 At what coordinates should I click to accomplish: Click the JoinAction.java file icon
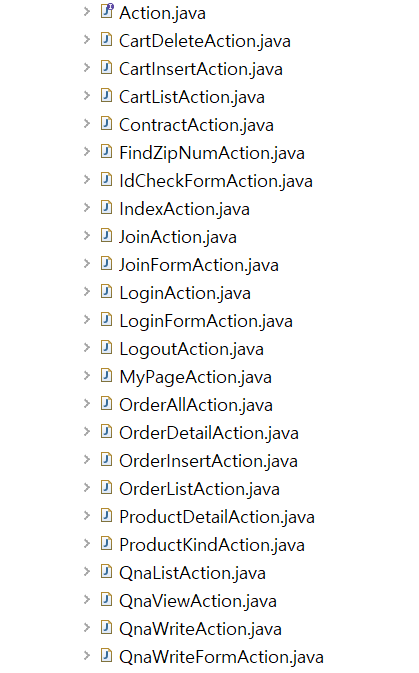106,235
